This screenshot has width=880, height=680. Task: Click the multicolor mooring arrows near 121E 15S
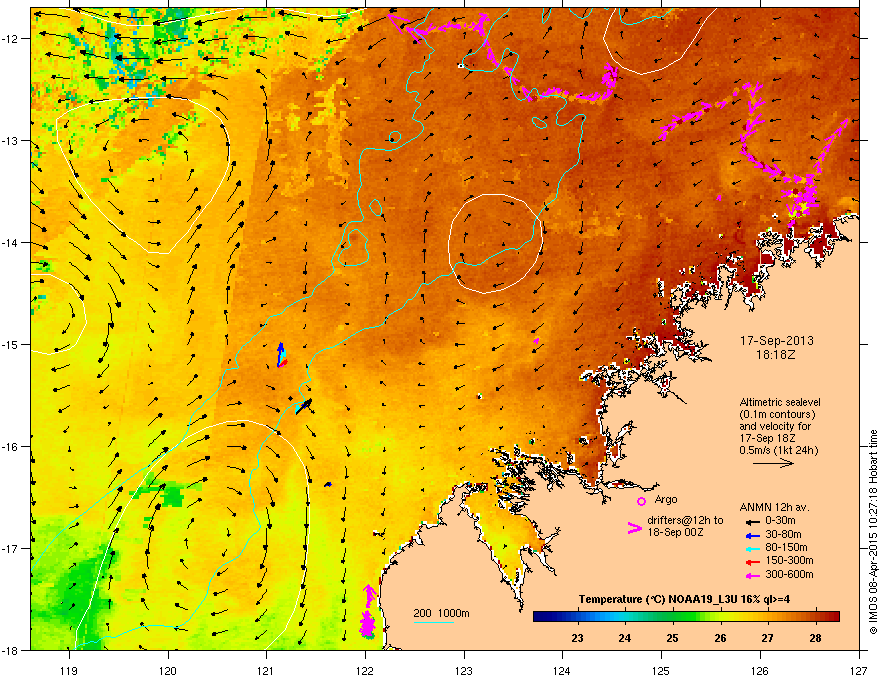282,355
